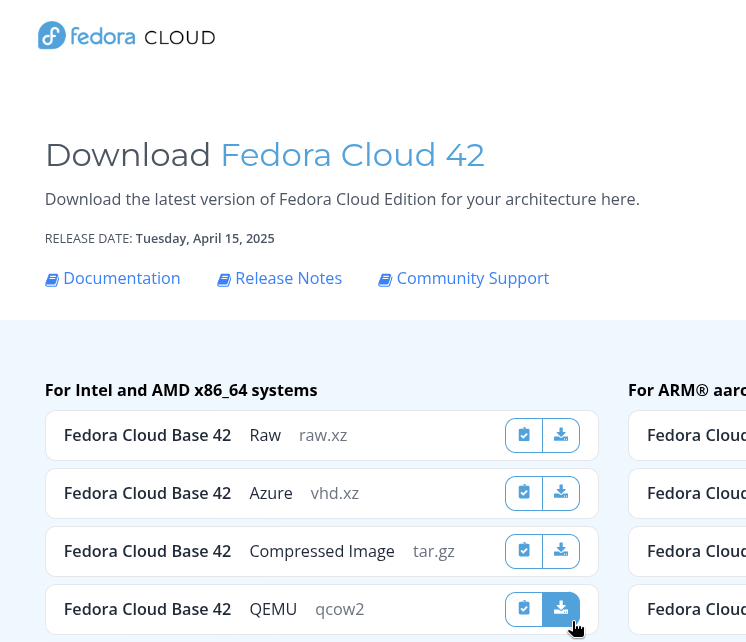Verify checksum for Compressed Image tar.gz
Viewport: 746px width, 642px height.
(524, 551)
